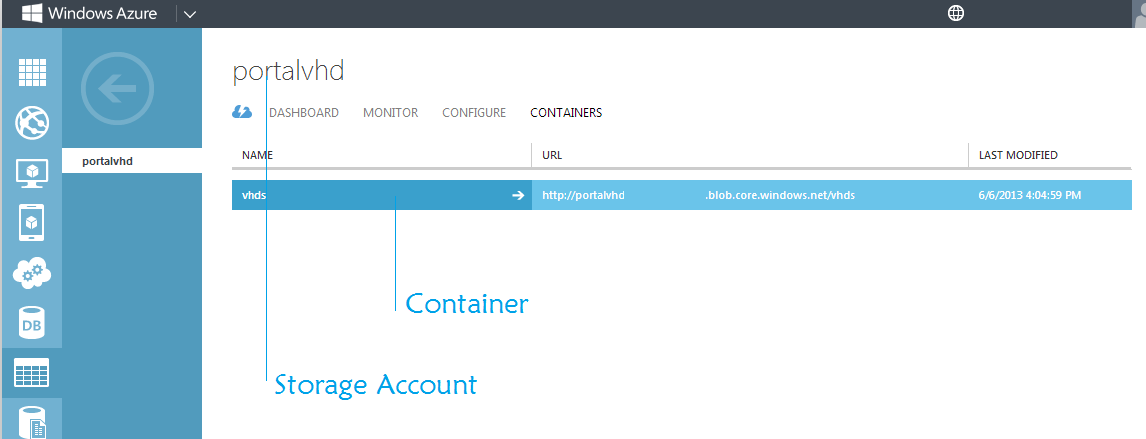Screen dimensions: 1146x439
Task: Switch to the Monitor tab
Action: click(x=390, y=113)
